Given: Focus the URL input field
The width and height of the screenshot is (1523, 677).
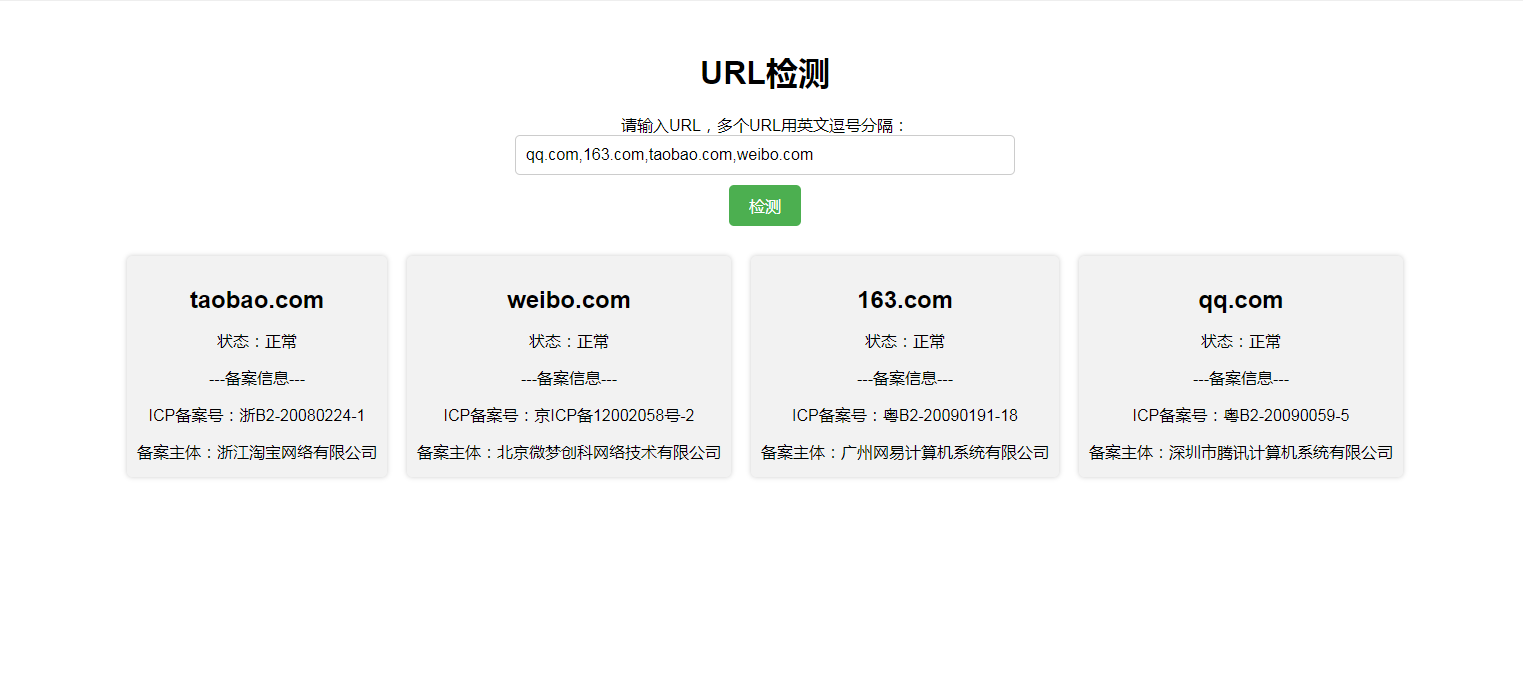Looking at the screenshot, I should [764, 155].
